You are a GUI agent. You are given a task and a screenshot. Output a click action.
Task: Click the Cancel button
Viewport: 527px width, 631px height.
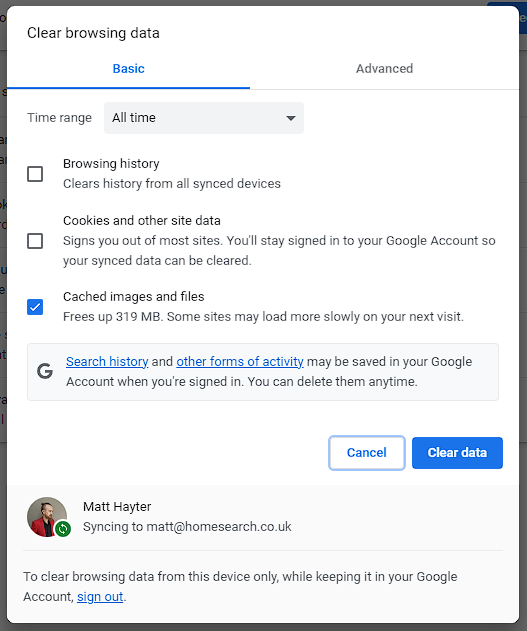tap(366, 453)
